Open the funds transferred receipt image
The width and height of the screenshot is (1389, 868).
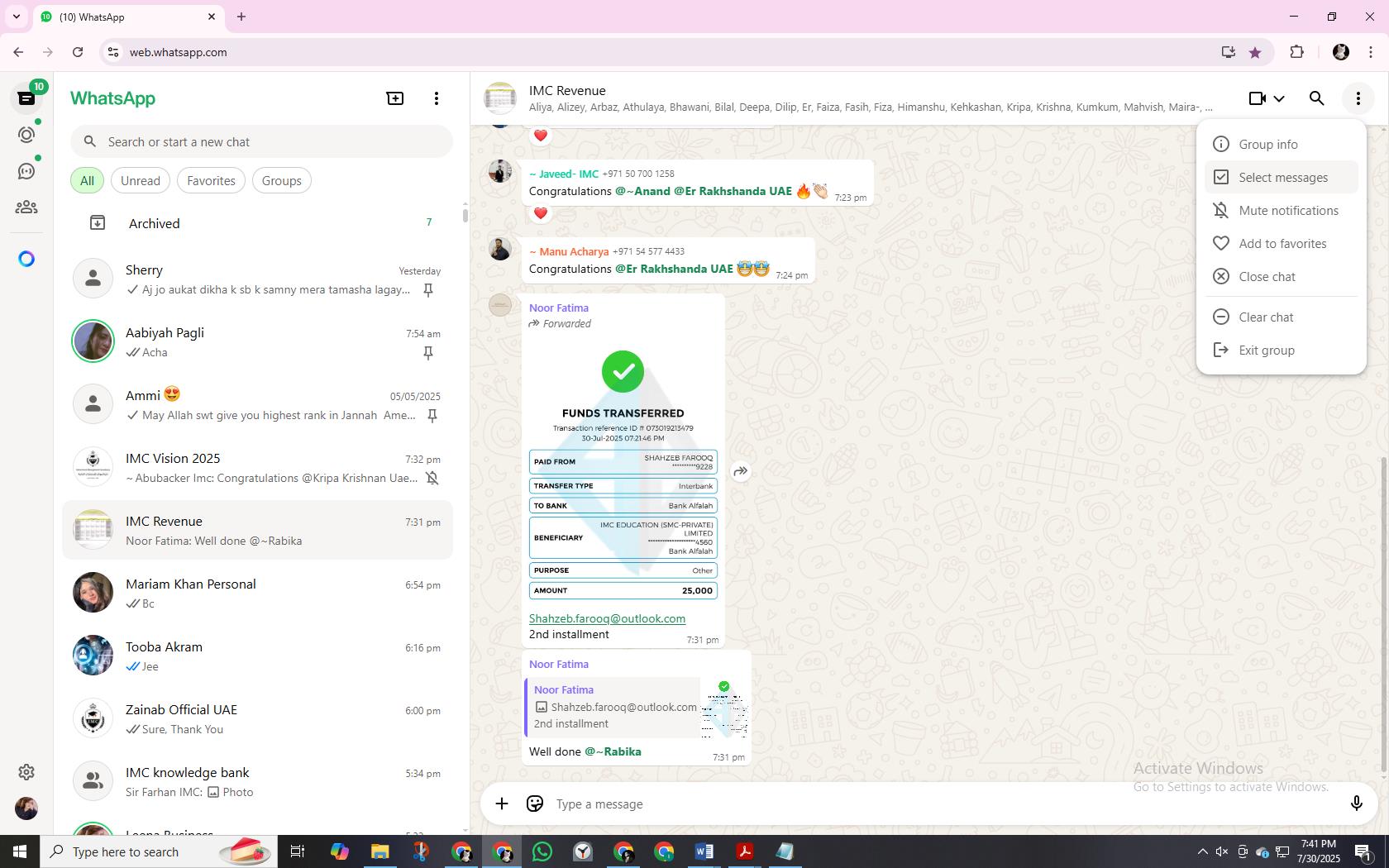pos(623,471)
